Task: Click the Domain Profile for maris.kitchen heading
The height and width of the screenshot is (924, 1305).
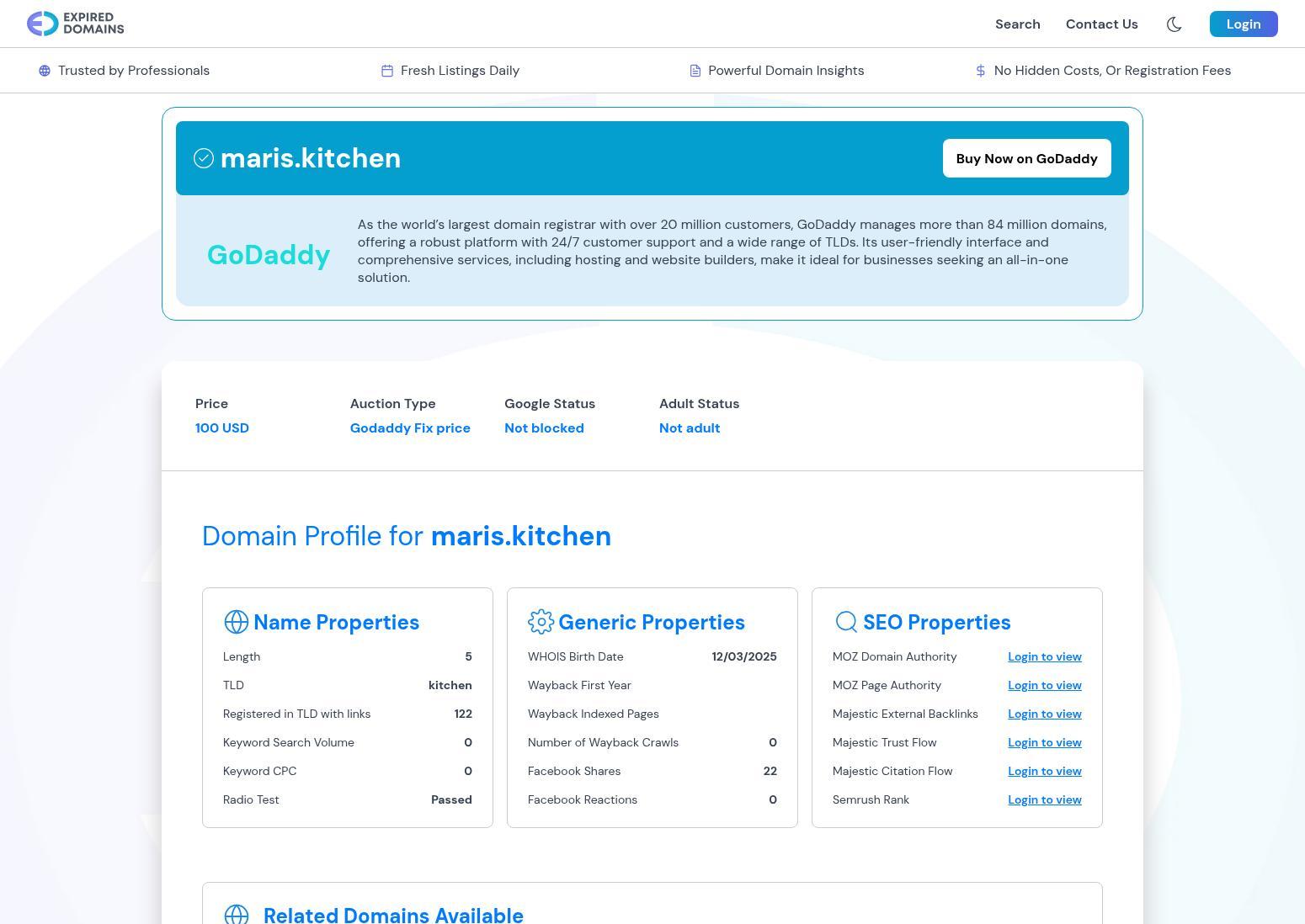Action: [x=407, y=536]
